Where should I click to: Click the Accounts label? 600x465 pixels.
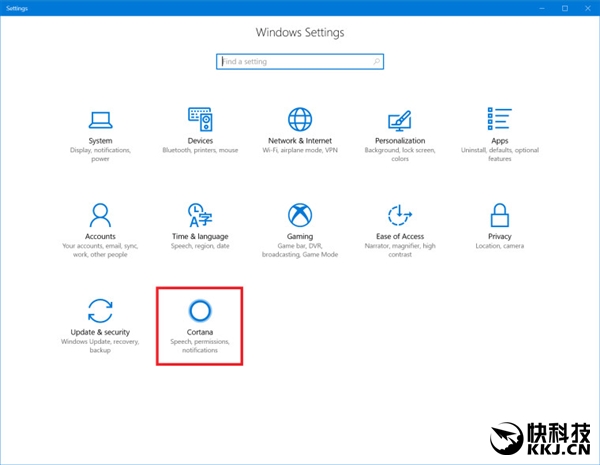(100, 237)
